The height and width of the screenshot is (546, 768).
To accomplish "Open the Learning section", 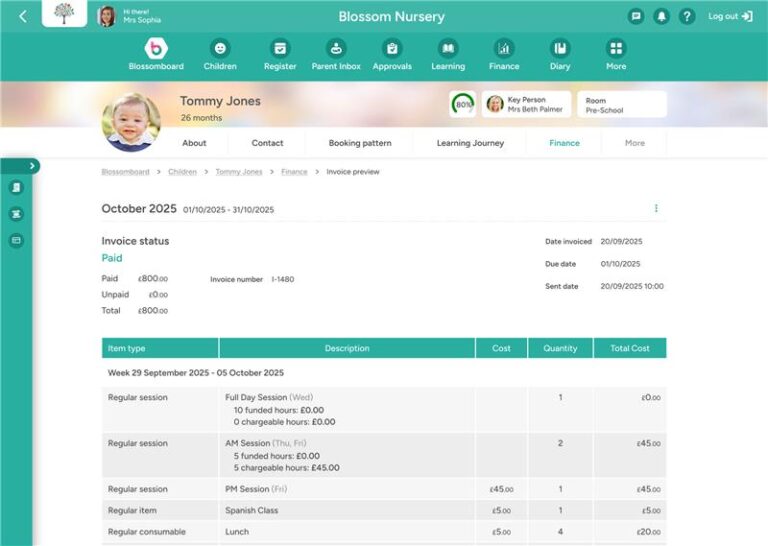I will coord(448,54).
